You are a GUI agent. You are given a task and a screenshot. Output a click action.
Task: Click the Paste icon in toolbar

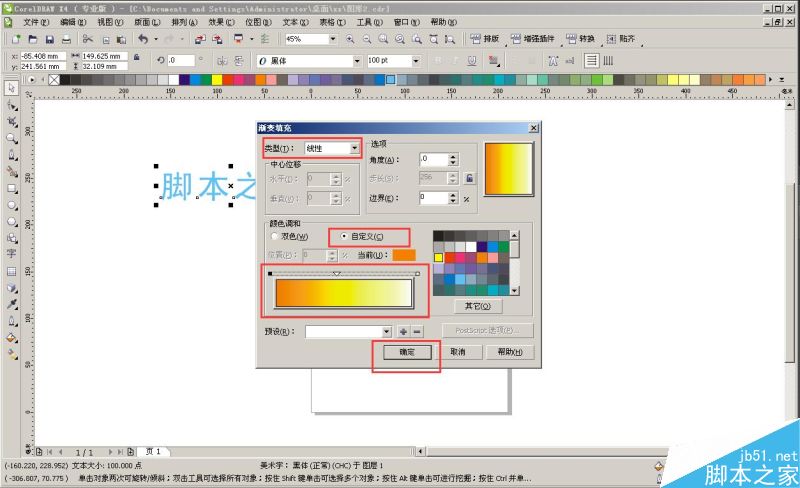pos(121,39)
